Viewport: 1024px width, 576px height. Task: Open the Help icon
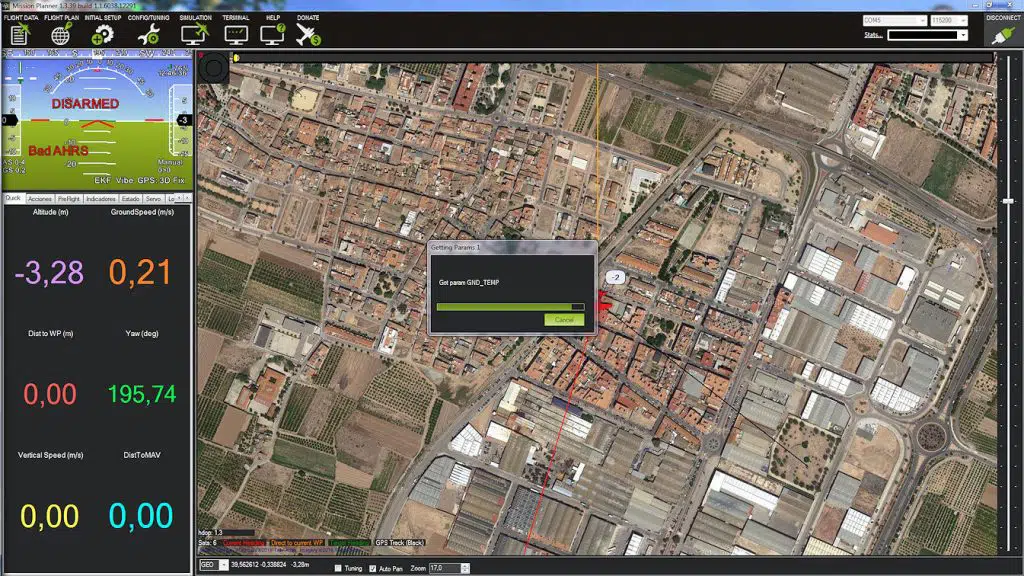point(272,34)
